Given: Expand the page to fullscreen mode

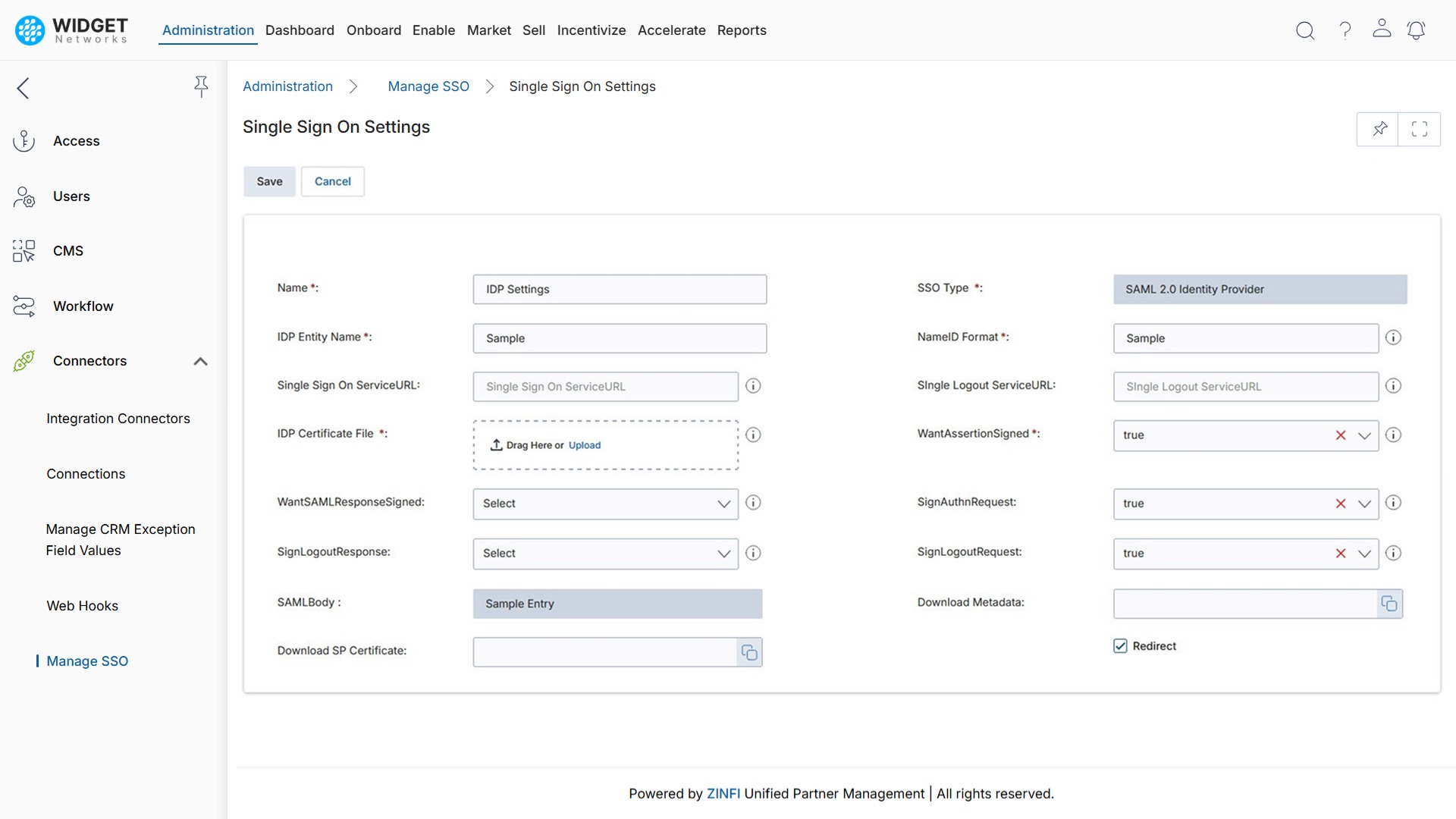Looking at the screenshot, I should pos(1420,129).
